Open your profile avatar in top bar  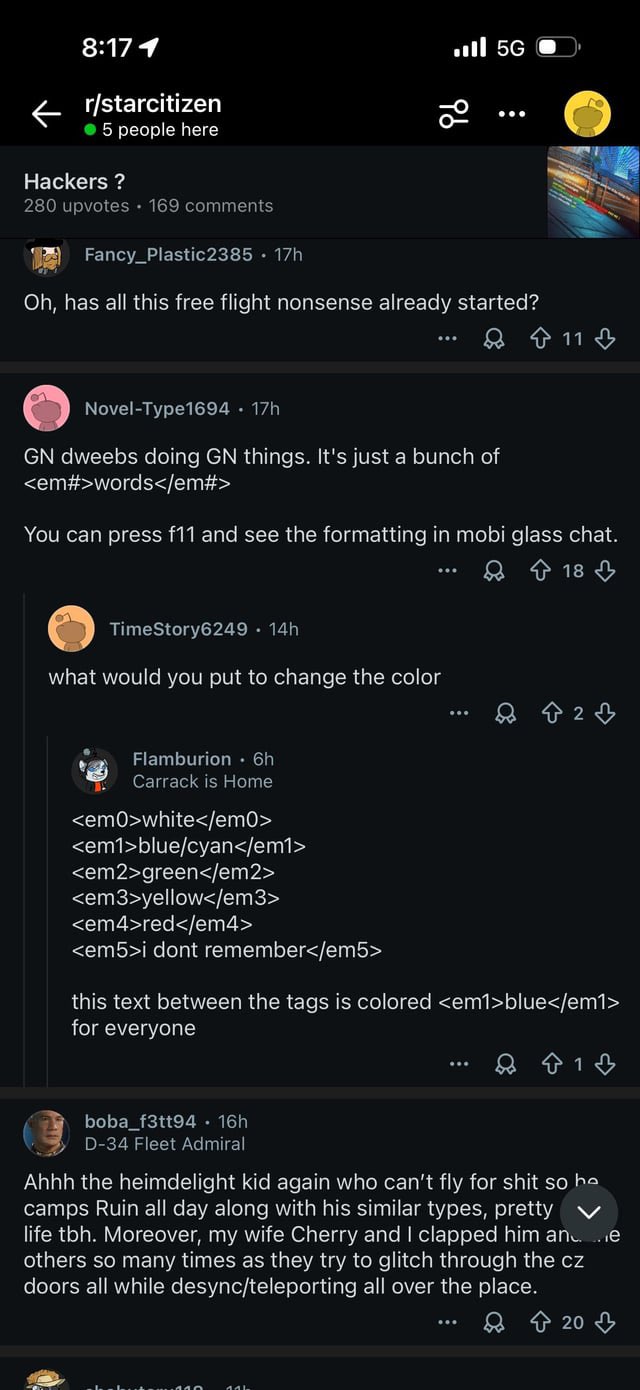[x=587, y=115]
